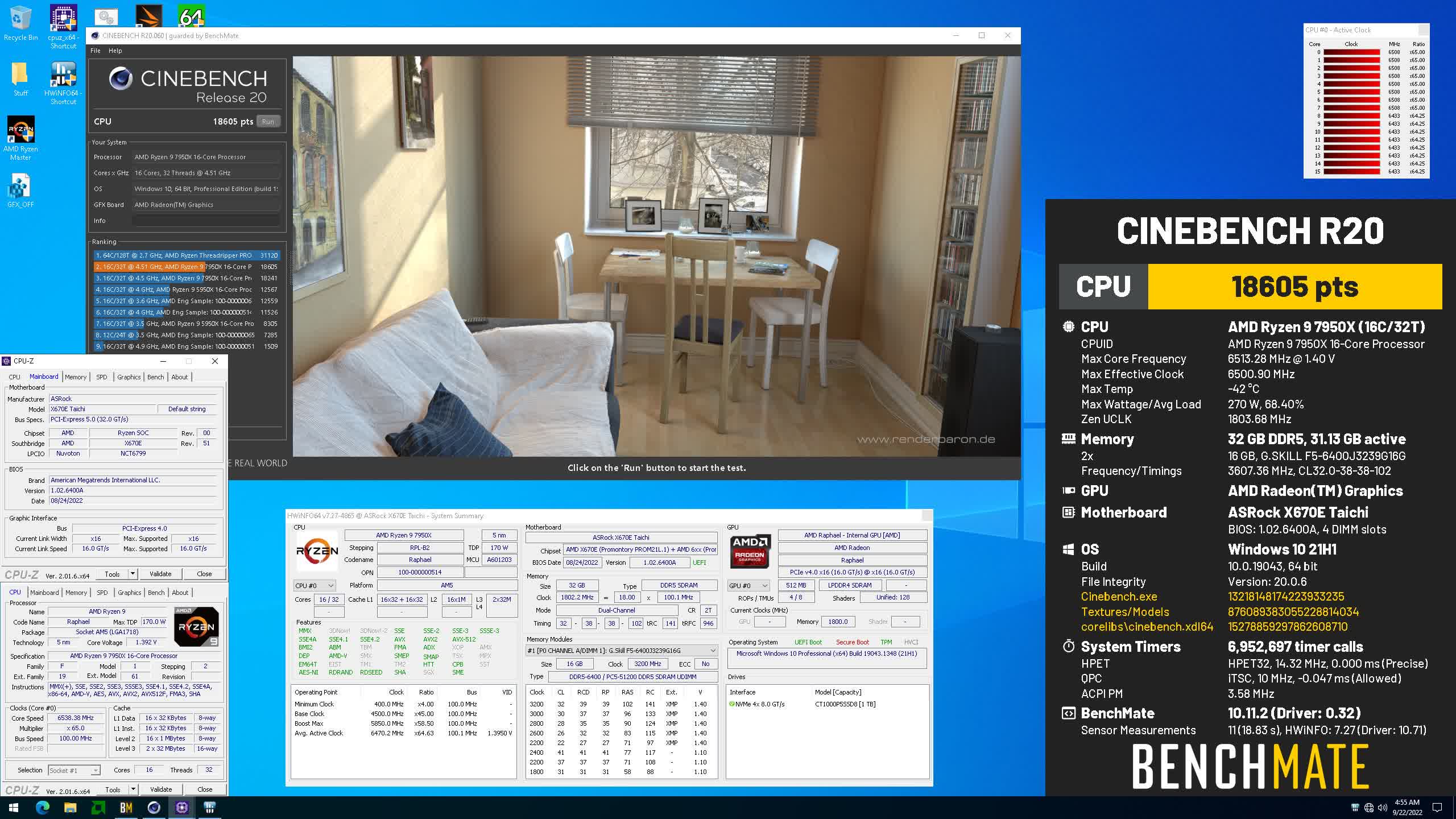Click the 3200 clock row in memory timings
The height and width of the screenshot is (819, 1456).
click(620, 704)
